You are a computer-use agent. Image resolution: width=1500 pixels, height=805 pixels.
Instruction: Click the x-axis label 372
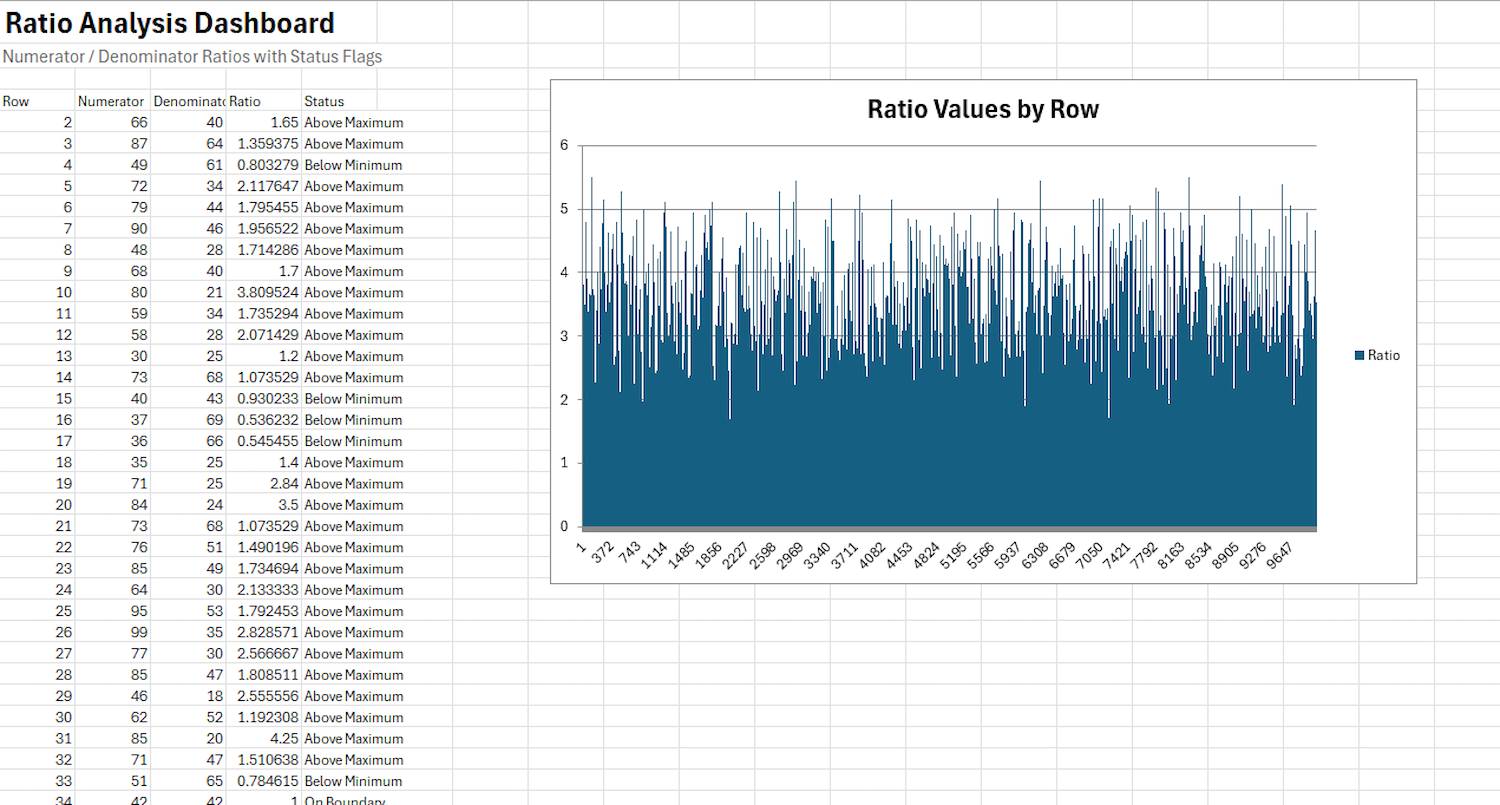[x=602, y=552]
